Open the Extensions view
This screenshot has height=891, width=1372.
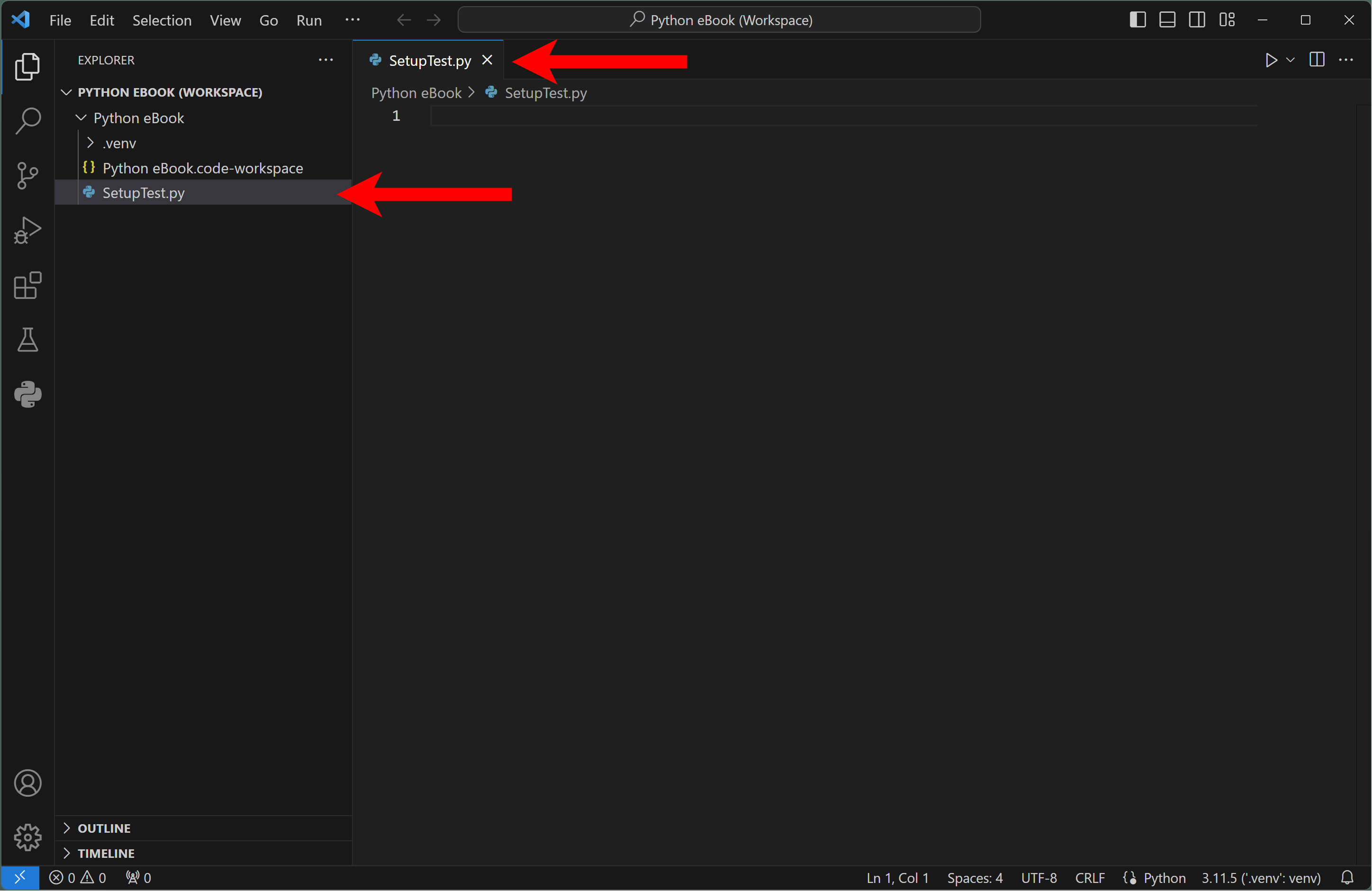(27, 285)
